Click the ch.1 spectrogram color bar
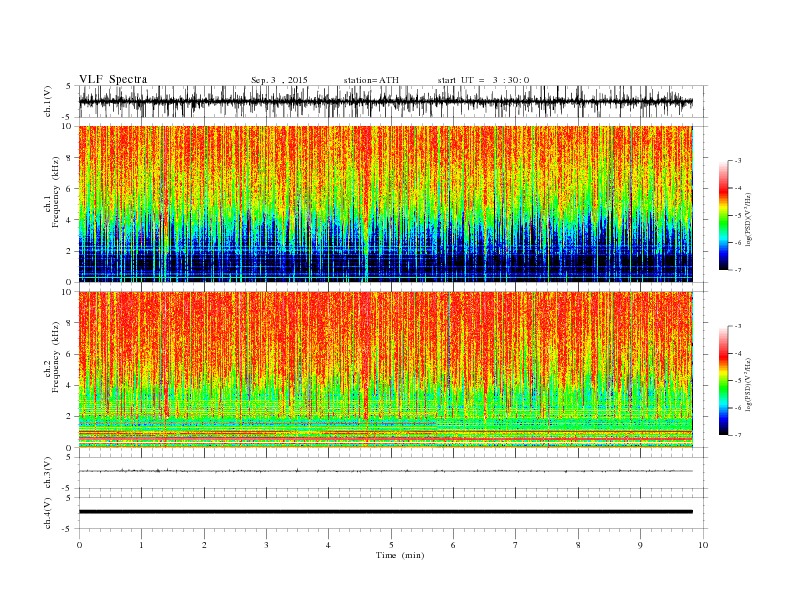The height and width of the screenshot is (612, 792). click(723, 216)
